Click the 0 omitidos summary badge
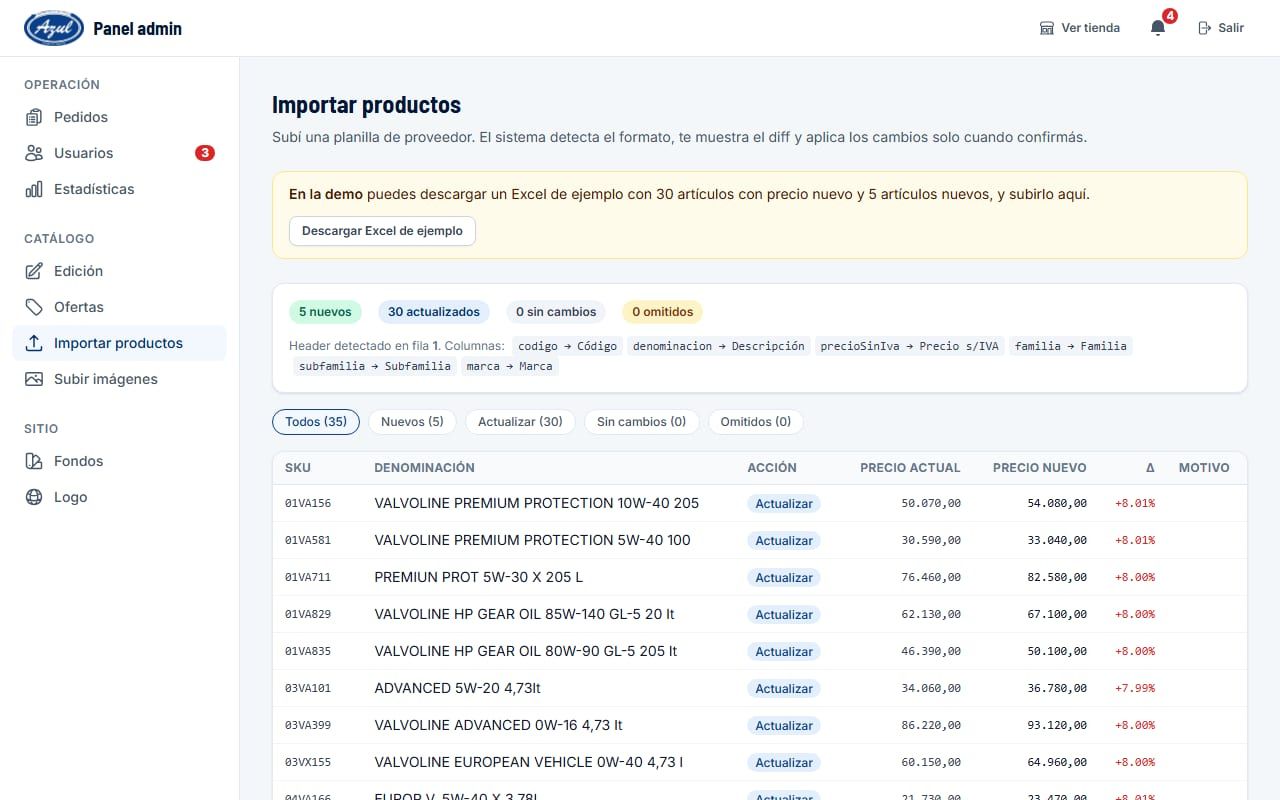 pos(662,312)
